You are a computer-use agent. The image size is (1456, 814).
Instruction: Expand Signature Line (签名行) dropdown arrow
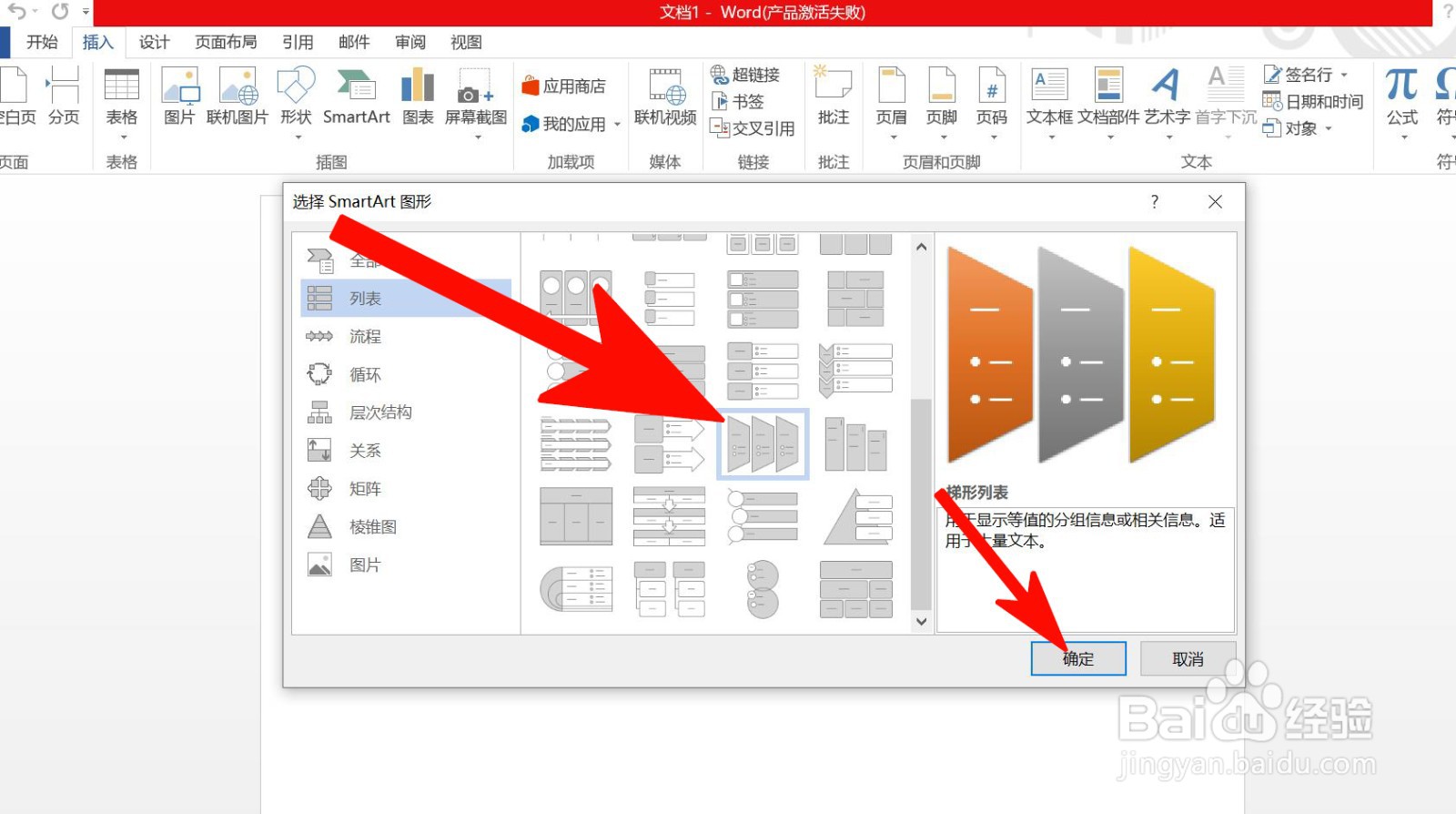coord(1344,75)
